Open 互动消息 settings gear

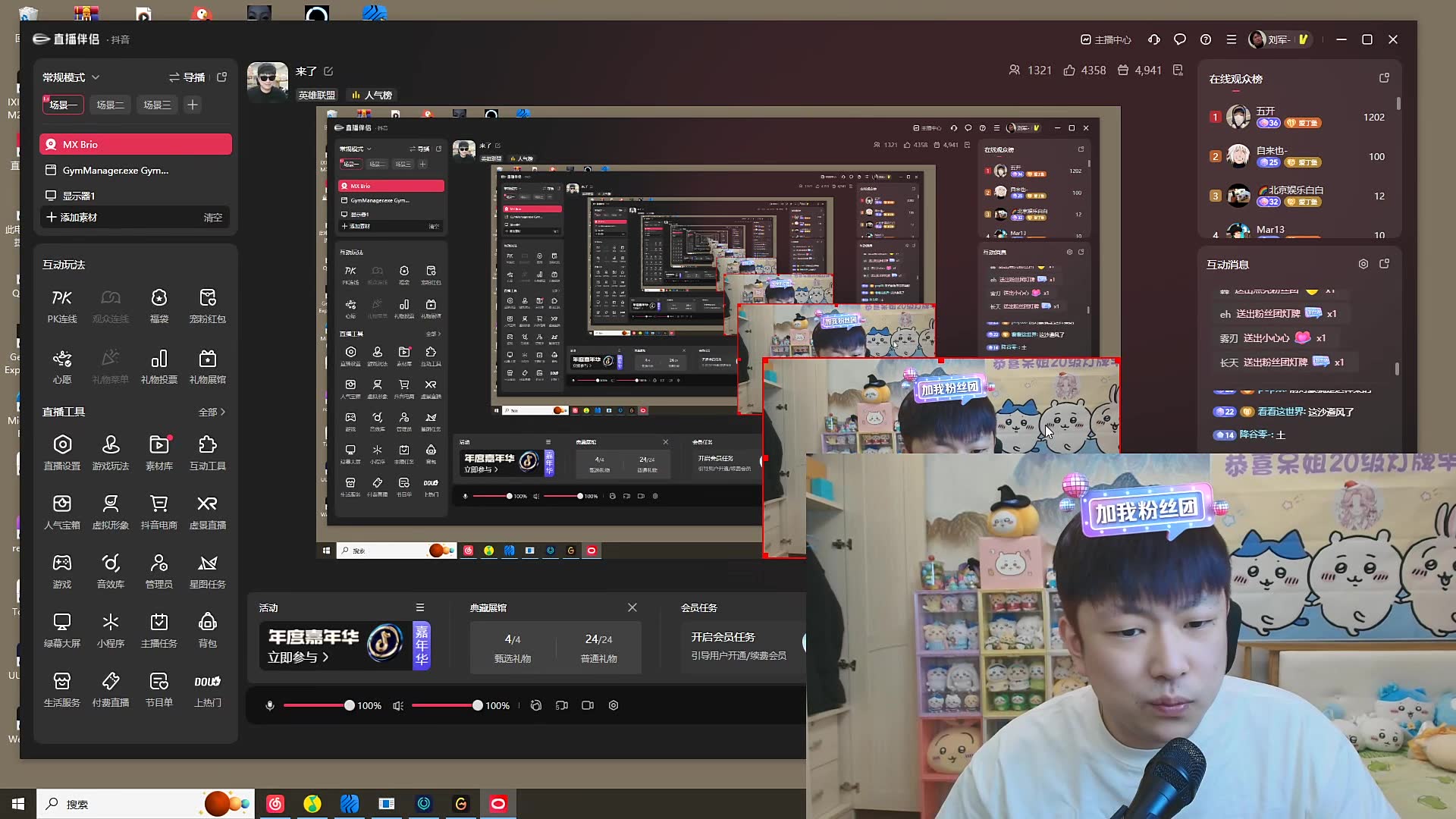(x=1363, y=264)
